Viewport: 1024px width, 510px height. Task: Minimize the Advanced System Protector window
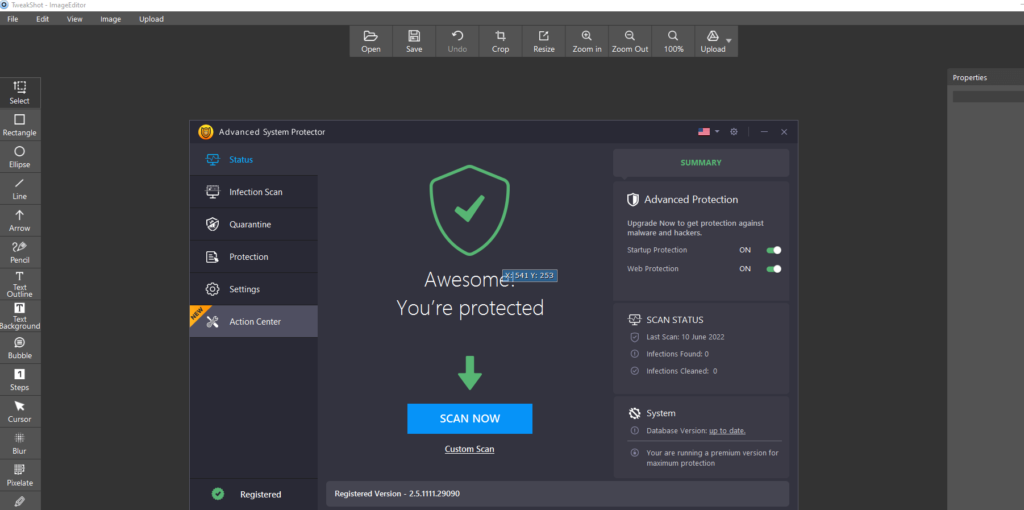(764, 132)
